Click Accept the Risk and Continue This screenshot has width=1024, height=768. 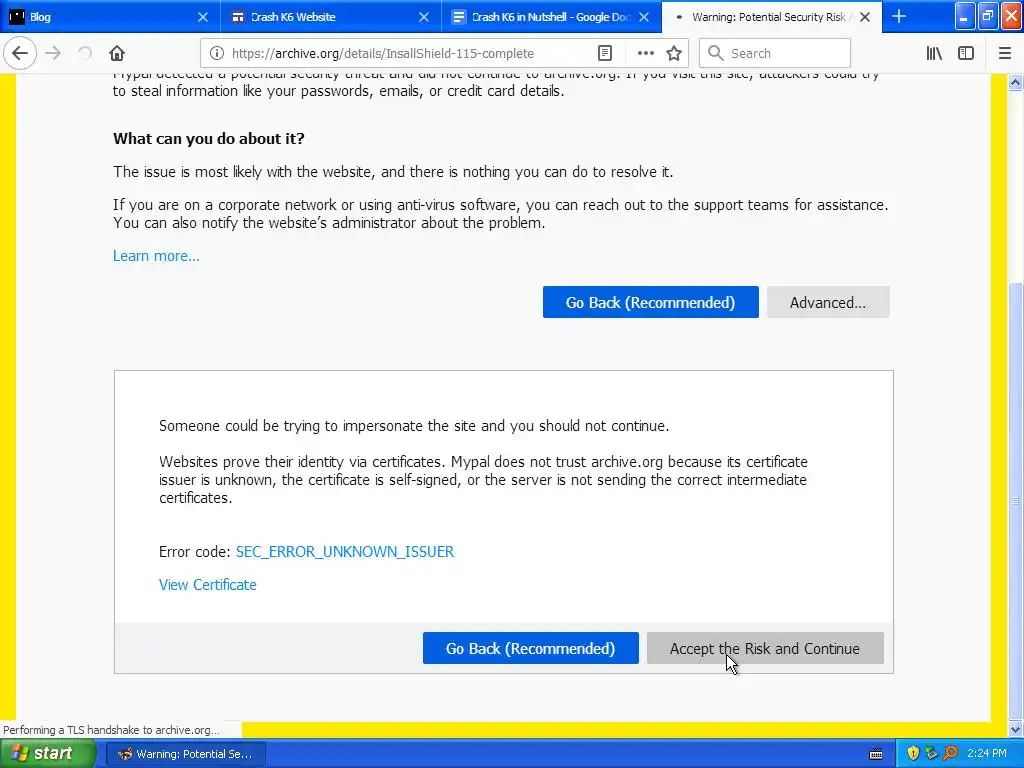(765, 648)
